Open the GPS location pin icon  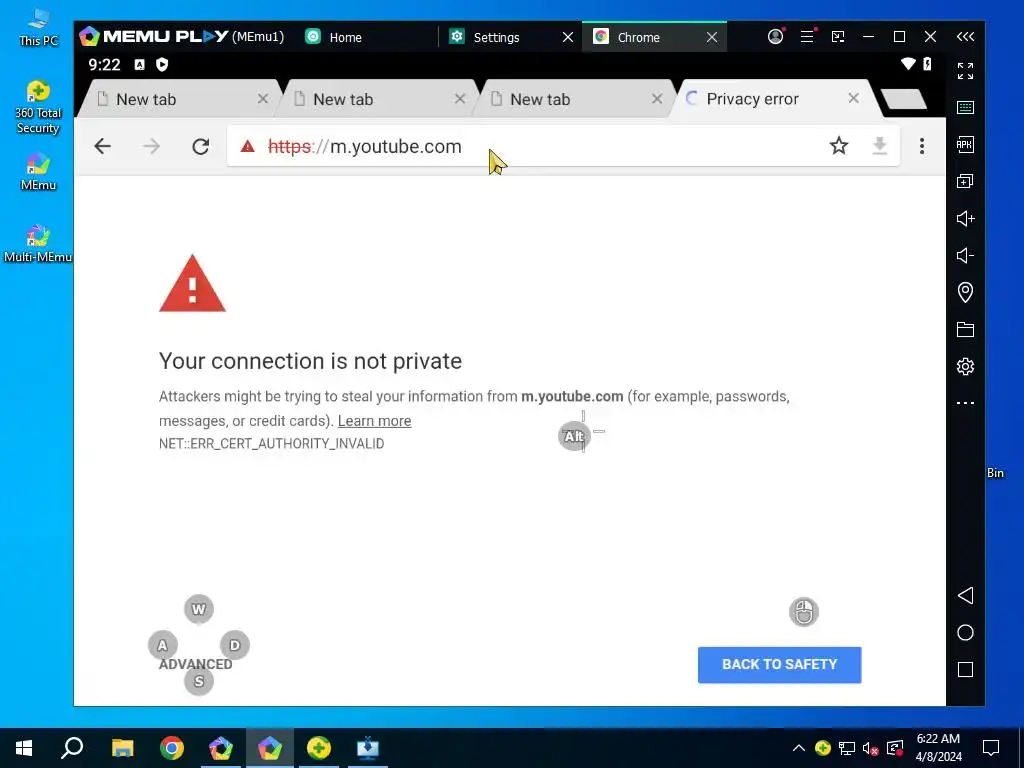pos(965,292)
